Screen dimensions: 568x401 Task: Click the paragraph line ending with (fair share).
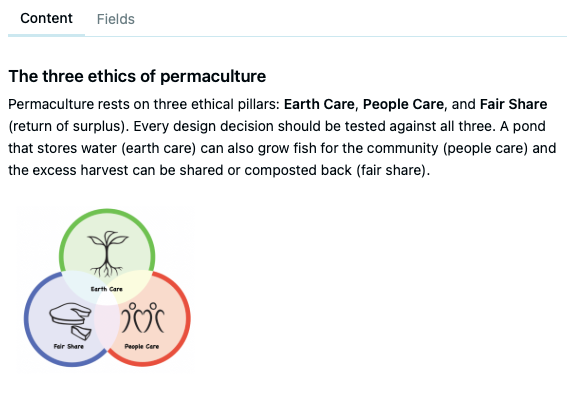[x=219, y=170]
